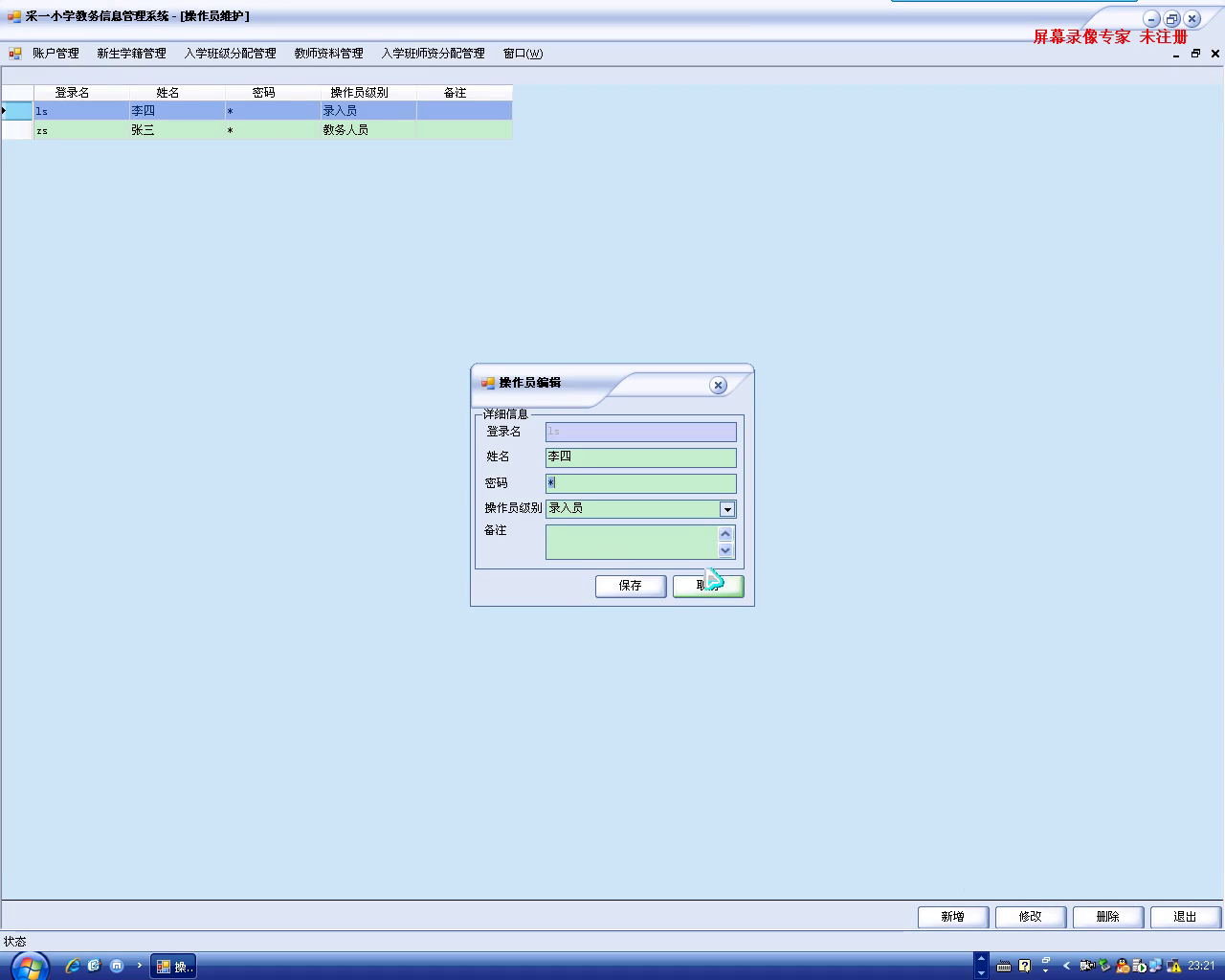This screenshot has height=980, width=1225.
Task: Expand the quick launch overflow chevron
Action: pyautogui.click(x=139, y=966)
